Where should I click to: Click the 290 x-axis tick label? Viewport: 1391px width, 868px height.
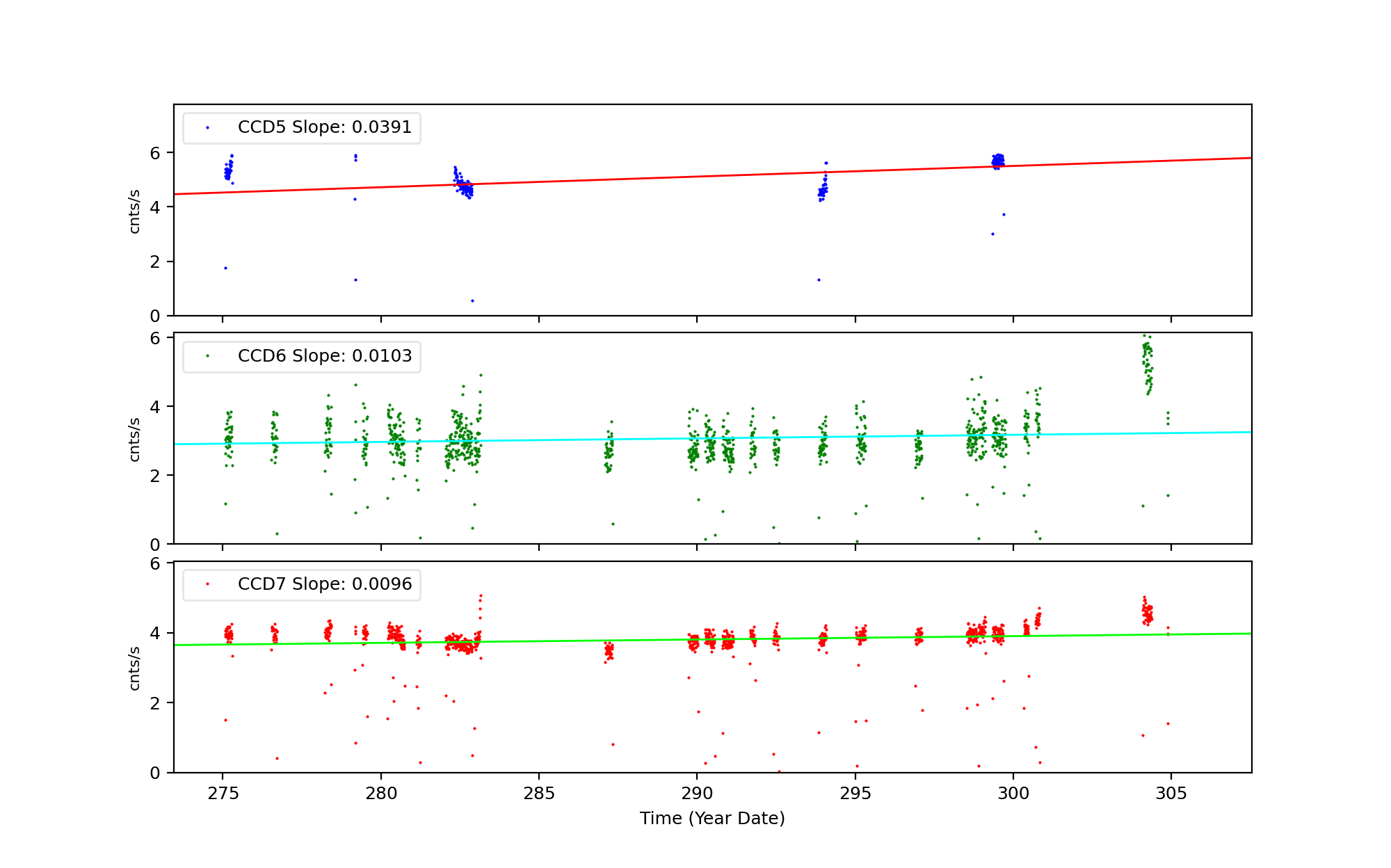click(697, 794)
